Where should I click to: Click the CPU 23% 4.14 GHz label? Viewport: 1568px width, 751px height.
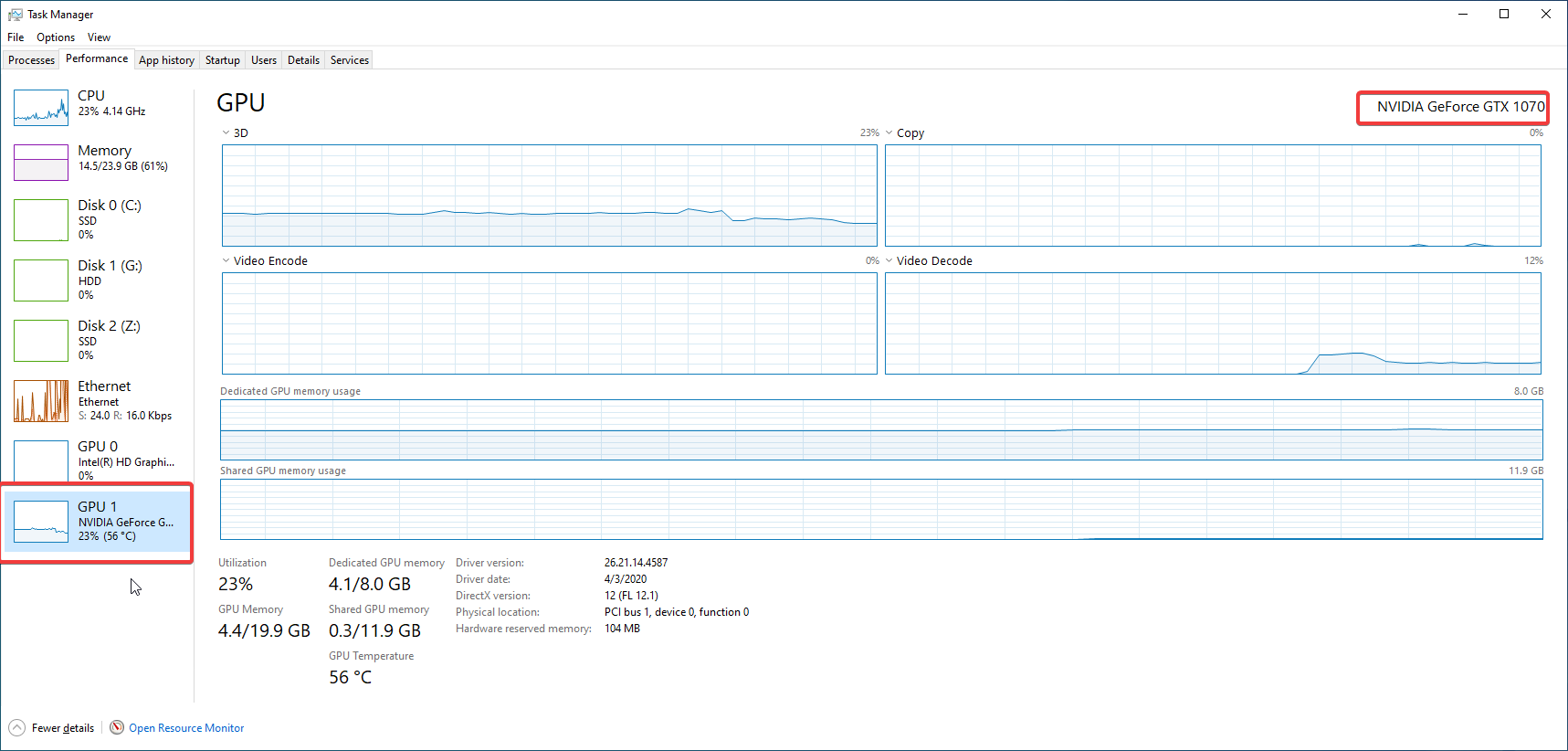point(111,111)
